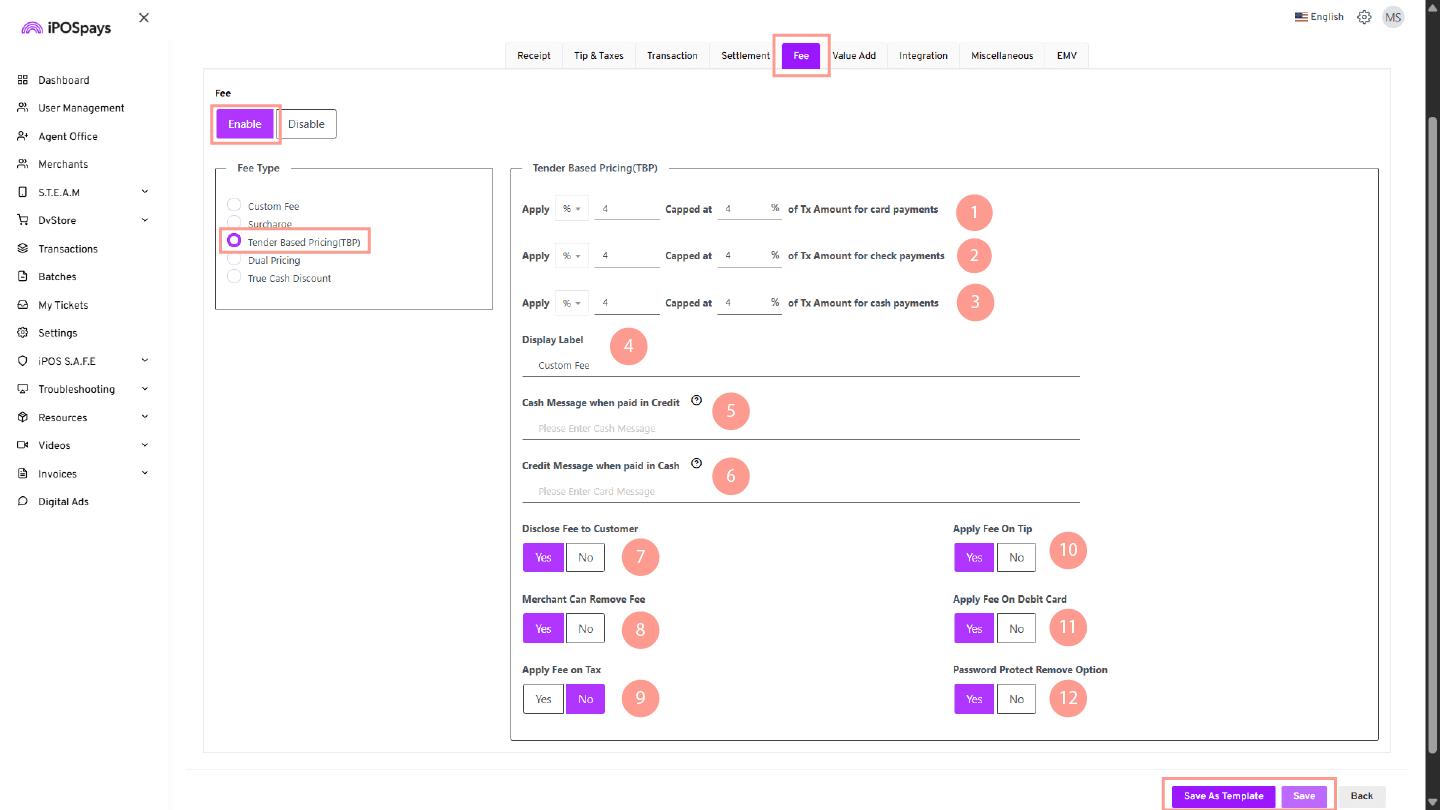The height and width of the screenshot is (810, 1440).
Task: Click the Batches document icon
Action: tap(23, 276)
